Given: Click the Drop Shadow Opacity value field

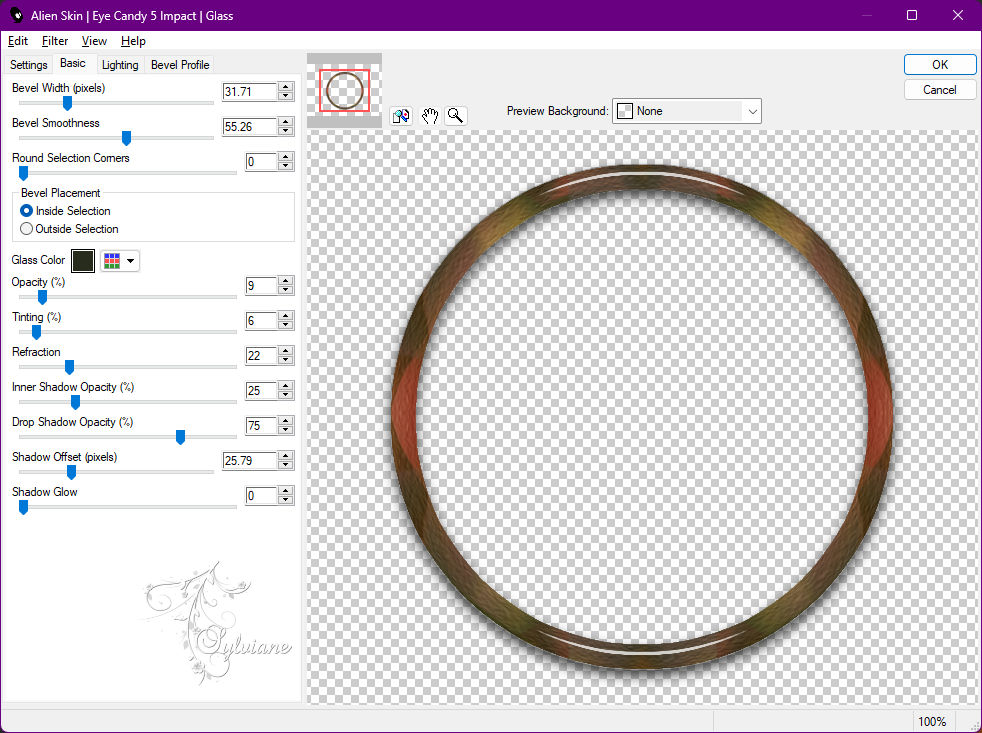Looking at the screenshot, I should 261,426.
